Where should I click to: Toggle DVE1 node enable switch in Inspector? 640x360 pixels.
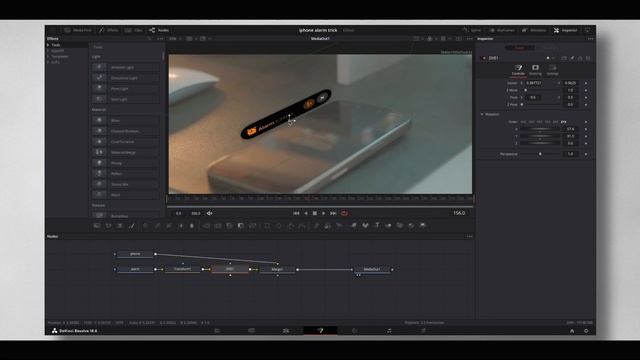484,58
